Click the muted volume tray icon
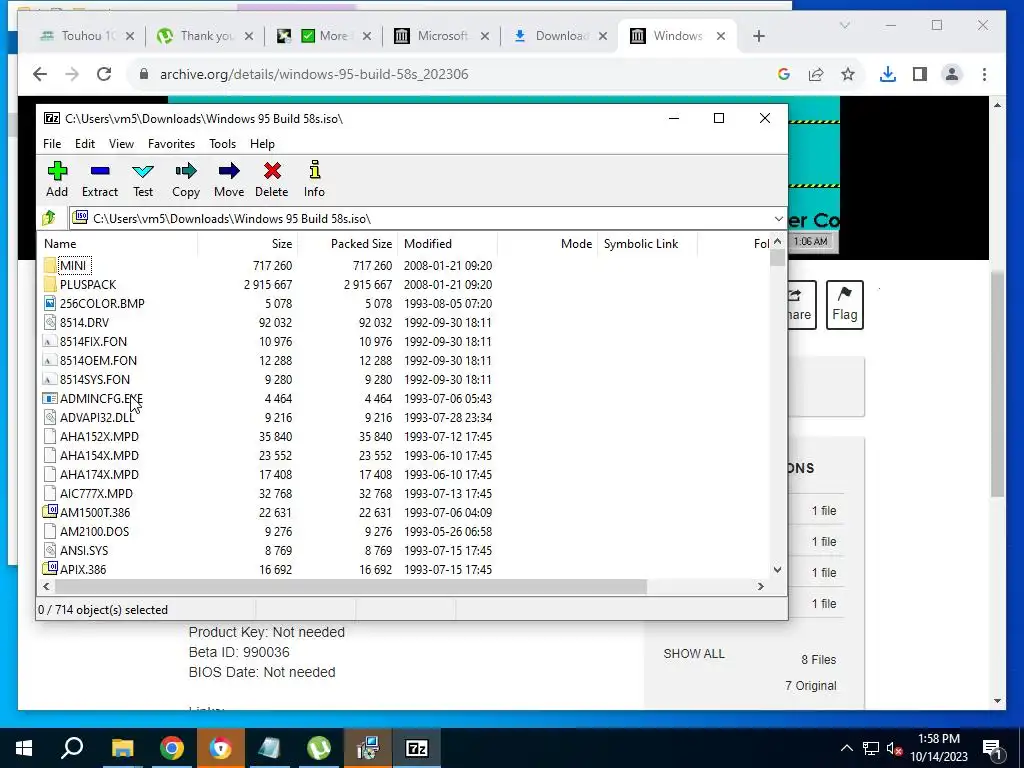This screenshot has width=1024, height=768. click(x=894, y=749)
